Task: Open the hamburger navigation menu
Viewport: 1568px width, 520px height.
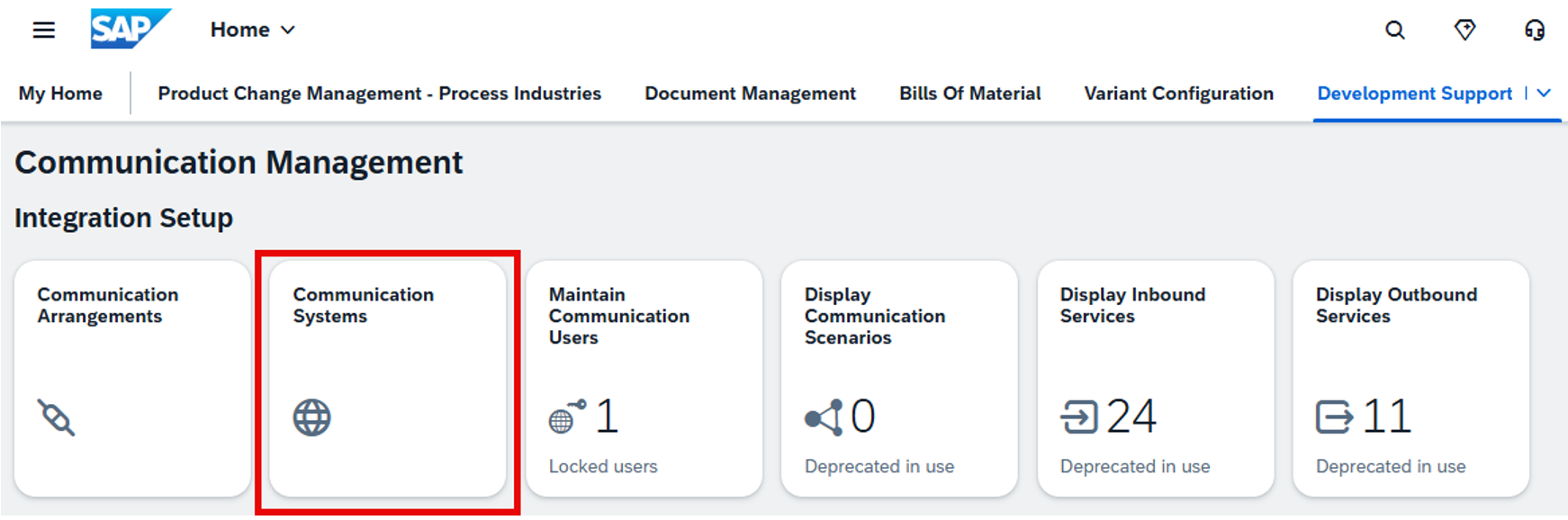Action: click(x=43, y=31)
